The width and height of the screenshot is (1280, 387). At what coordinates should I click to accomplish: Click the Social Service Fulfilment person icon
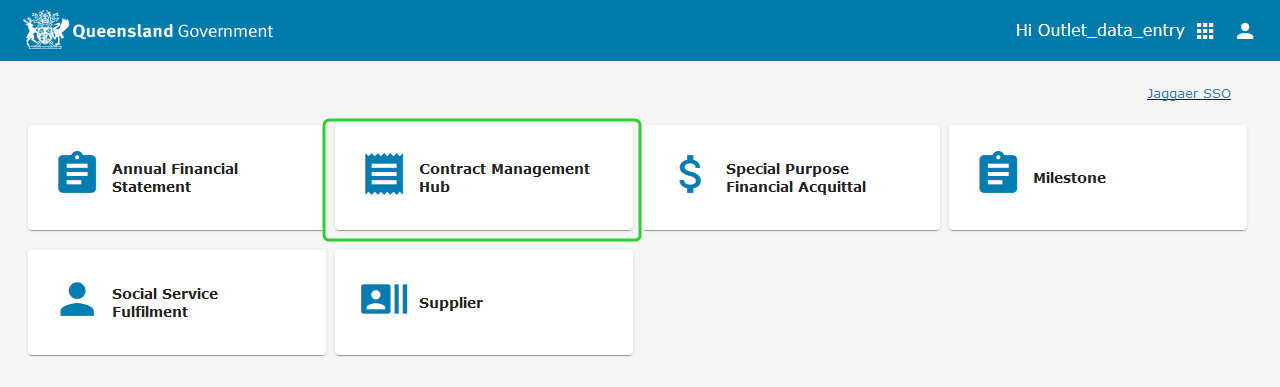pos(77,299)
